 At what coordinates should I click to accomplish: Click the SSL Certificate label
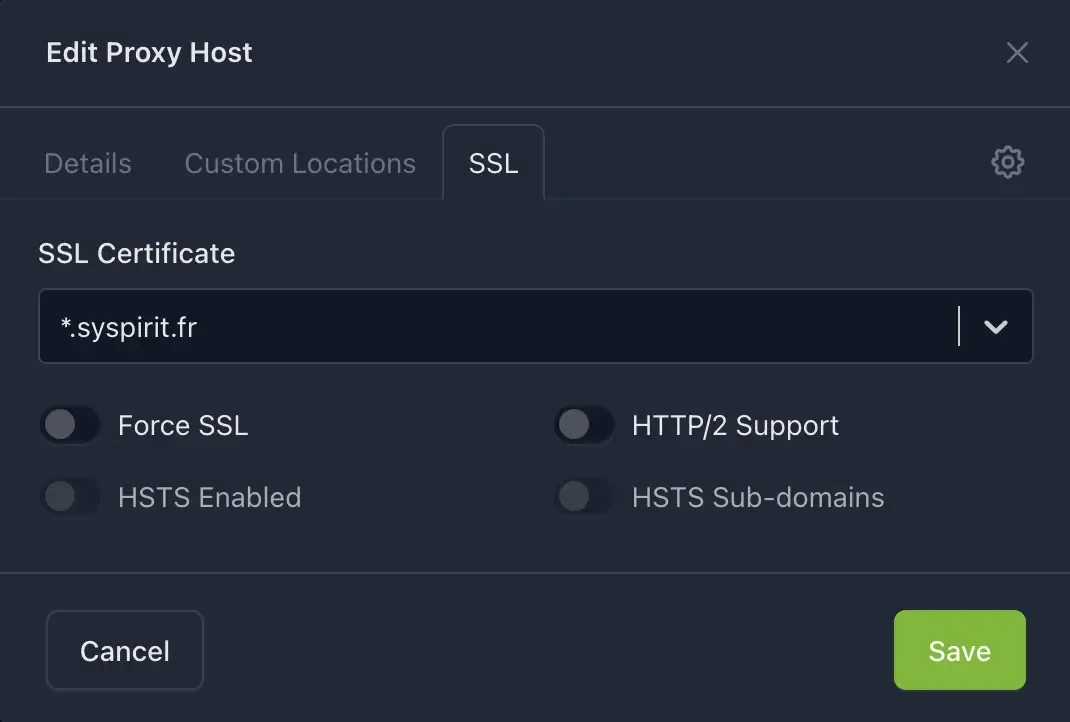136,253
